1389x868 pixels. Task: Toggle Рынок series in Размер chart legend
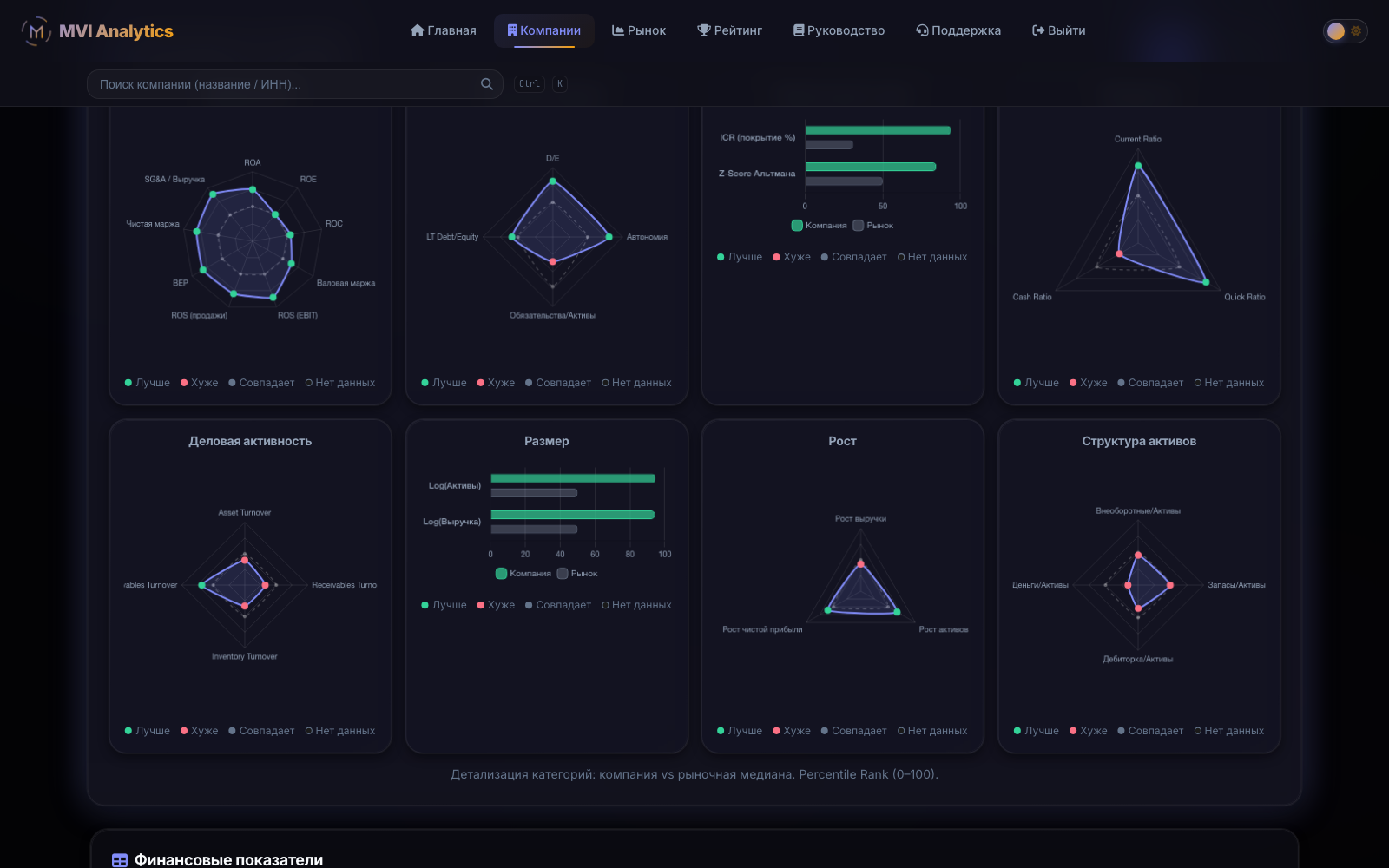(x=576, y=574)
